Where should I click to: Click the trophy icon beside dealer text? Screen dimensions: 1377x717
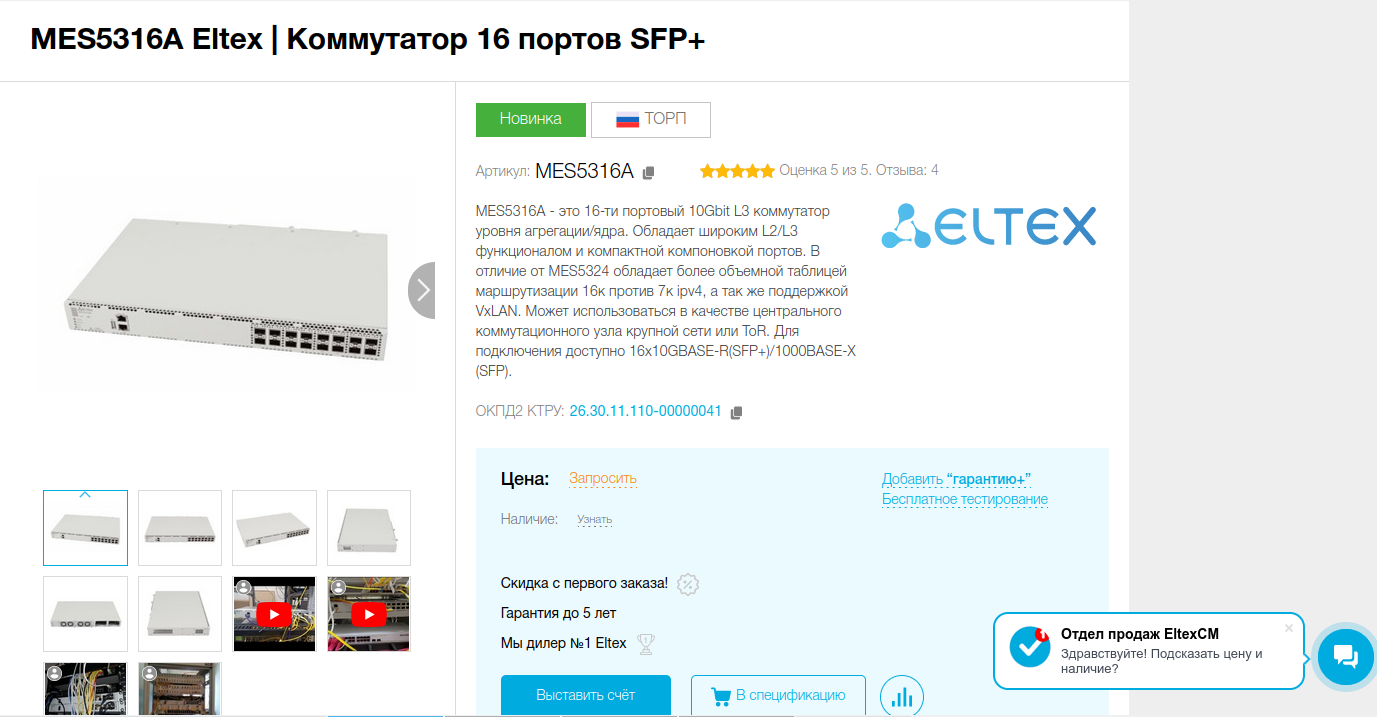646,644
